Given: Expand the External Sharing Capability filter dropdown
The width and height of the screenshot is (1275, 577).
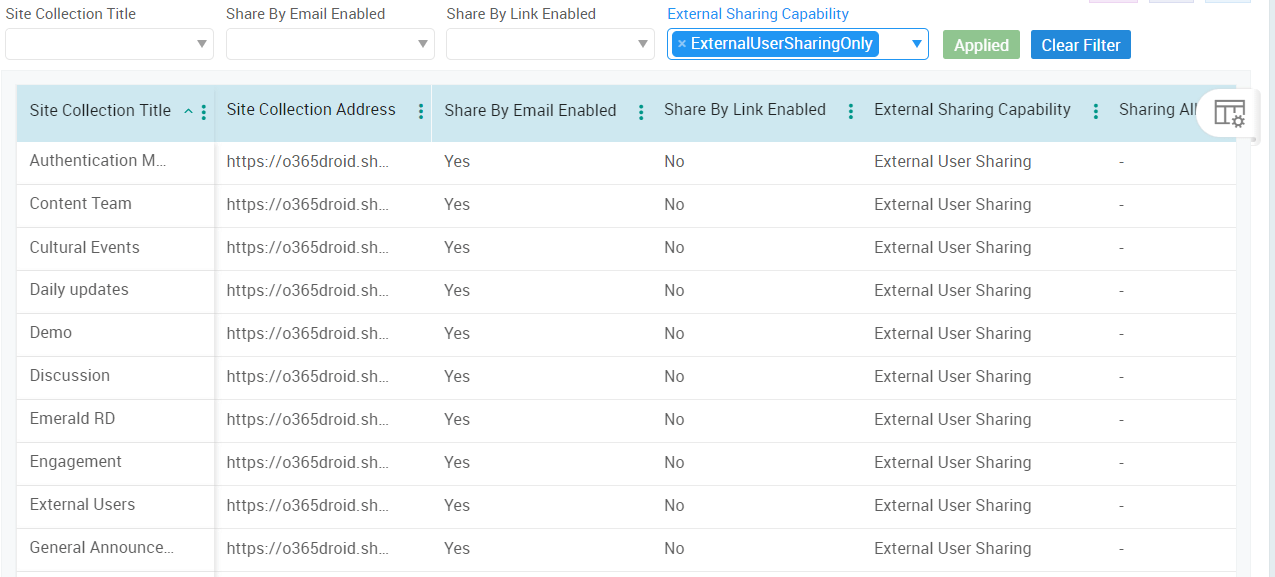Looking at the screenshot, I should (914, 43).
